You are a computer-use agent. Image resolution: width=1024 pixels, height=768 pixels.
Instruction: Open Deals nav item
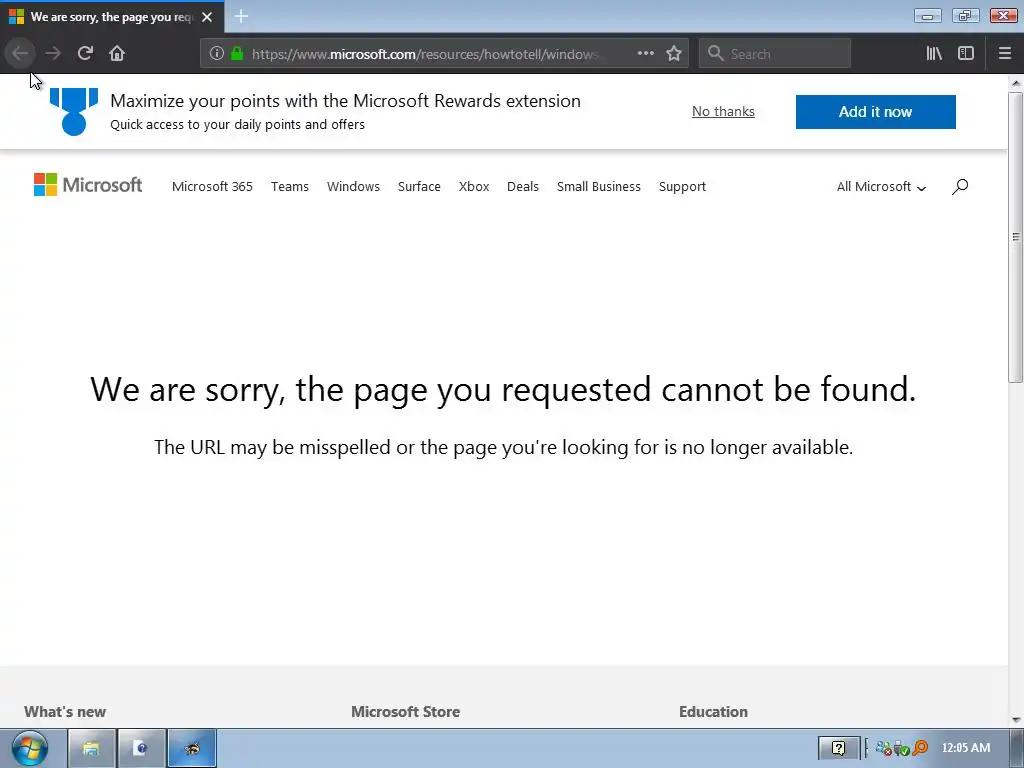(x=523, y=187)
